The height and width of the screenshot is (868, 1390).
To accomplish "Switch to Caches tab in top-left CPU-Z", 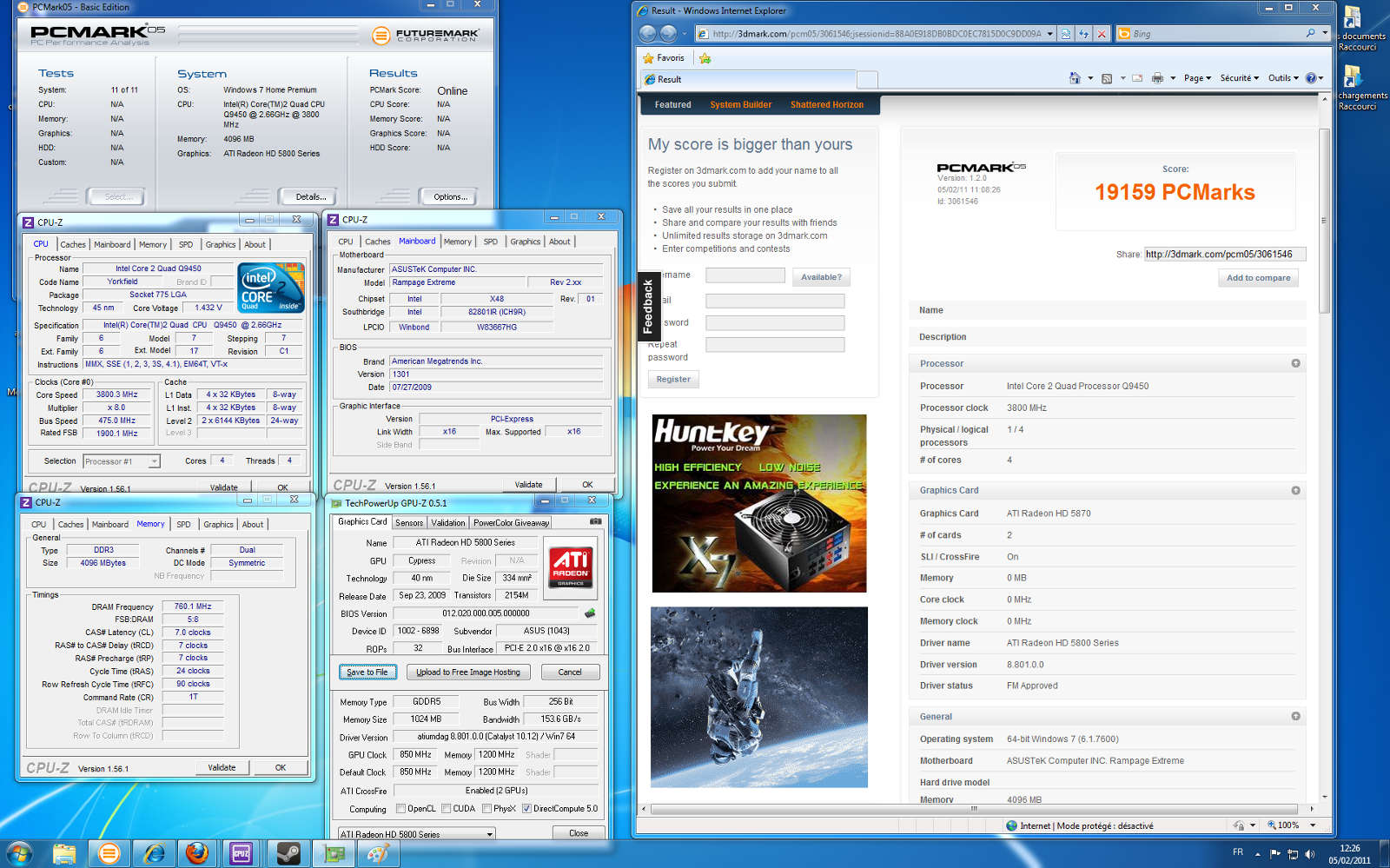I will point(73,245).
